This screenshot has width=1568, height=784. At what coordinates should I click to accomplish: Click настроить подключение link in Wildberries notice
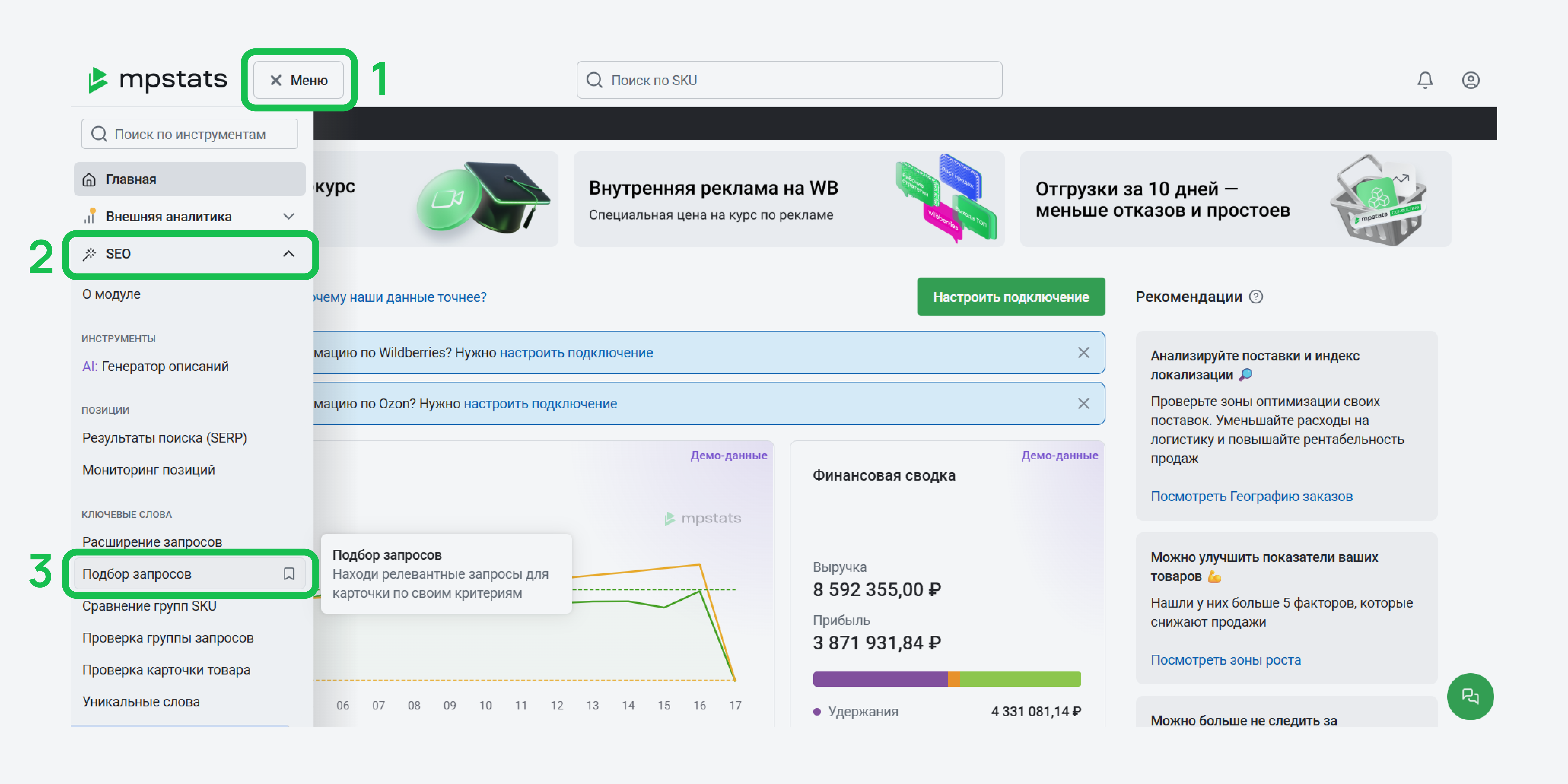576,353
